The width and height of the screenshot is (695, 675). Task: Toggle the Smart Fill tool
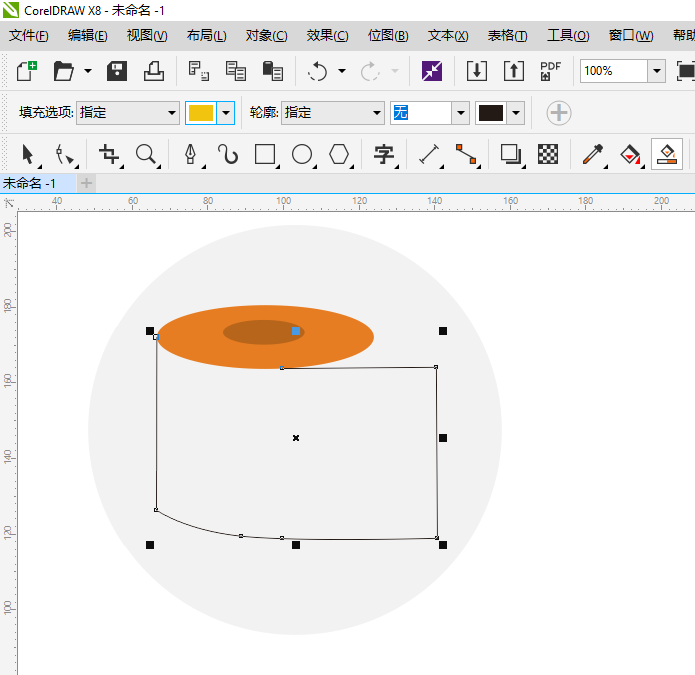click(x=667, y=154)
